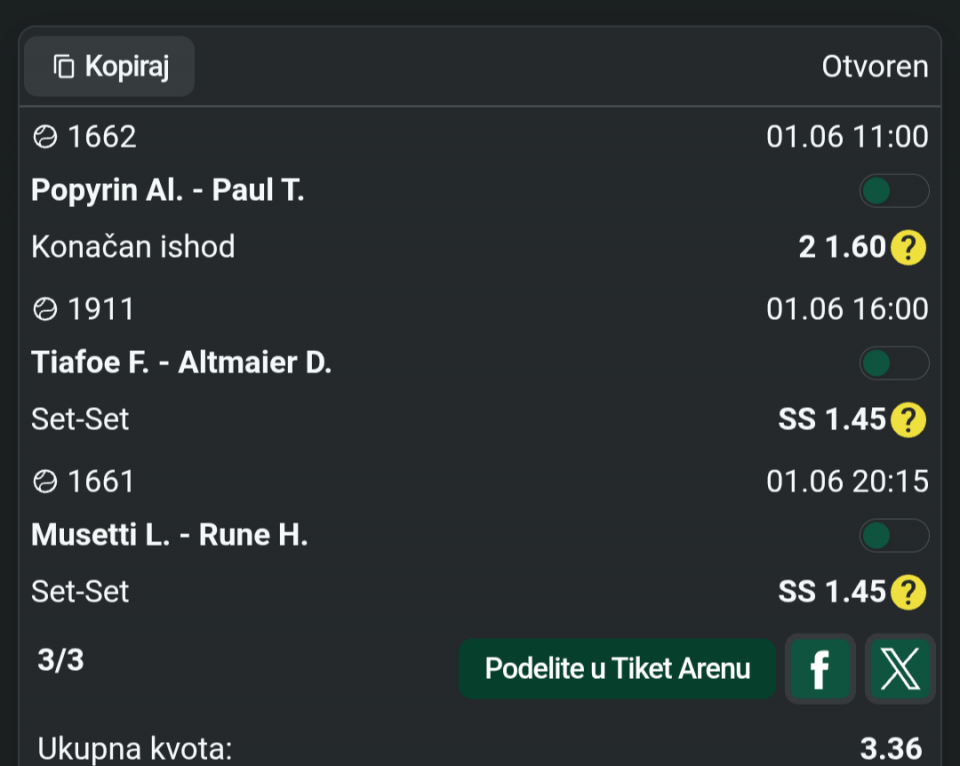Click the 3/3 selections counter

click(61, 660)
